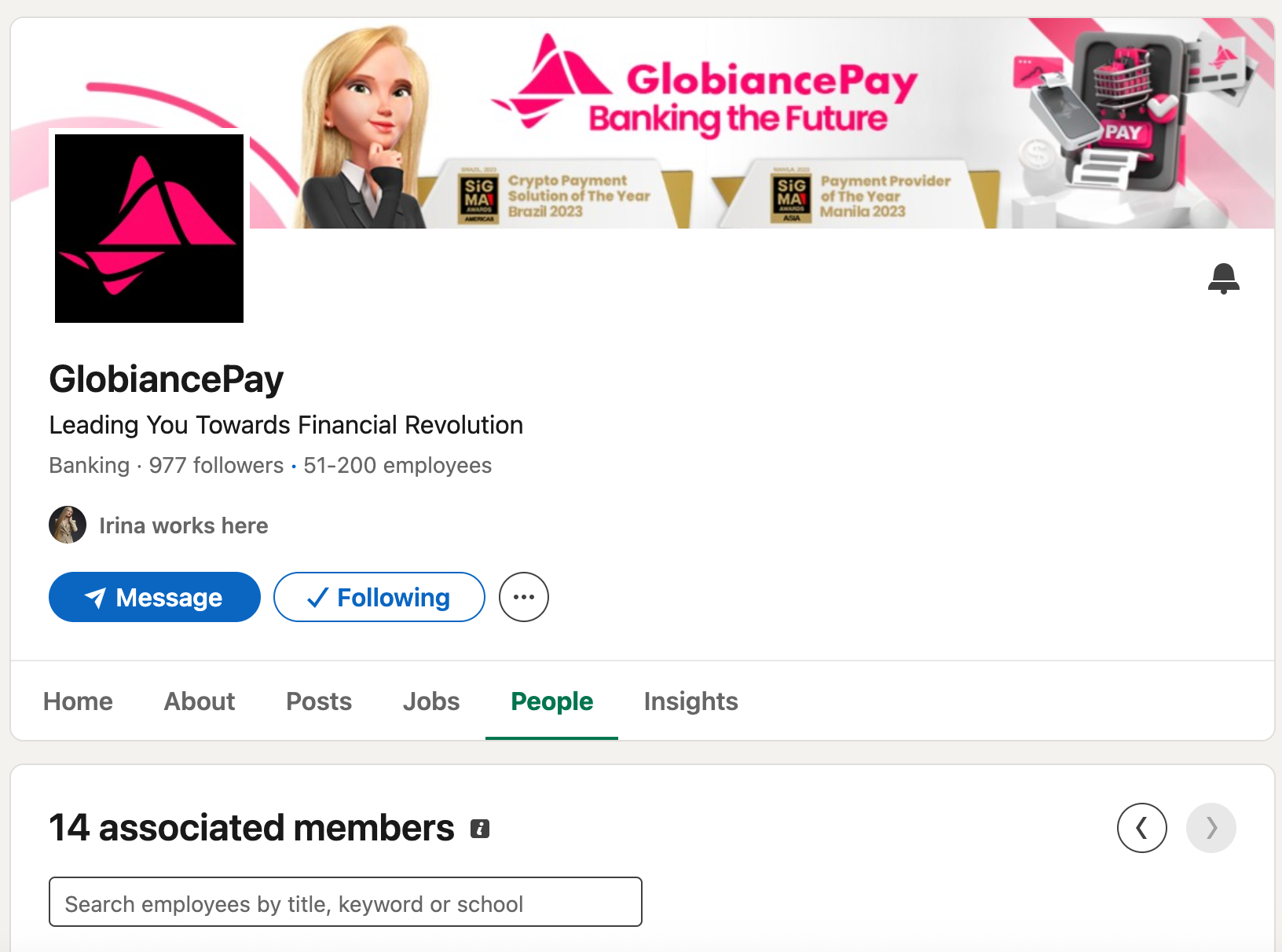
Task: Open the three-dot more options menu
Action: pyautogui.click(x=524, y=597)
